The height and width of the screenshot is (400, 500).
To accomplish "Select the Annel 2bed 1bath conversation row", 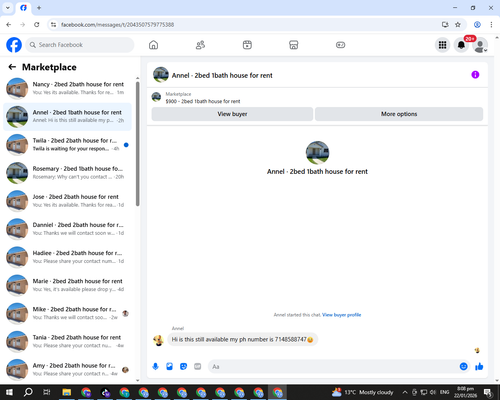I will point(67,117).
